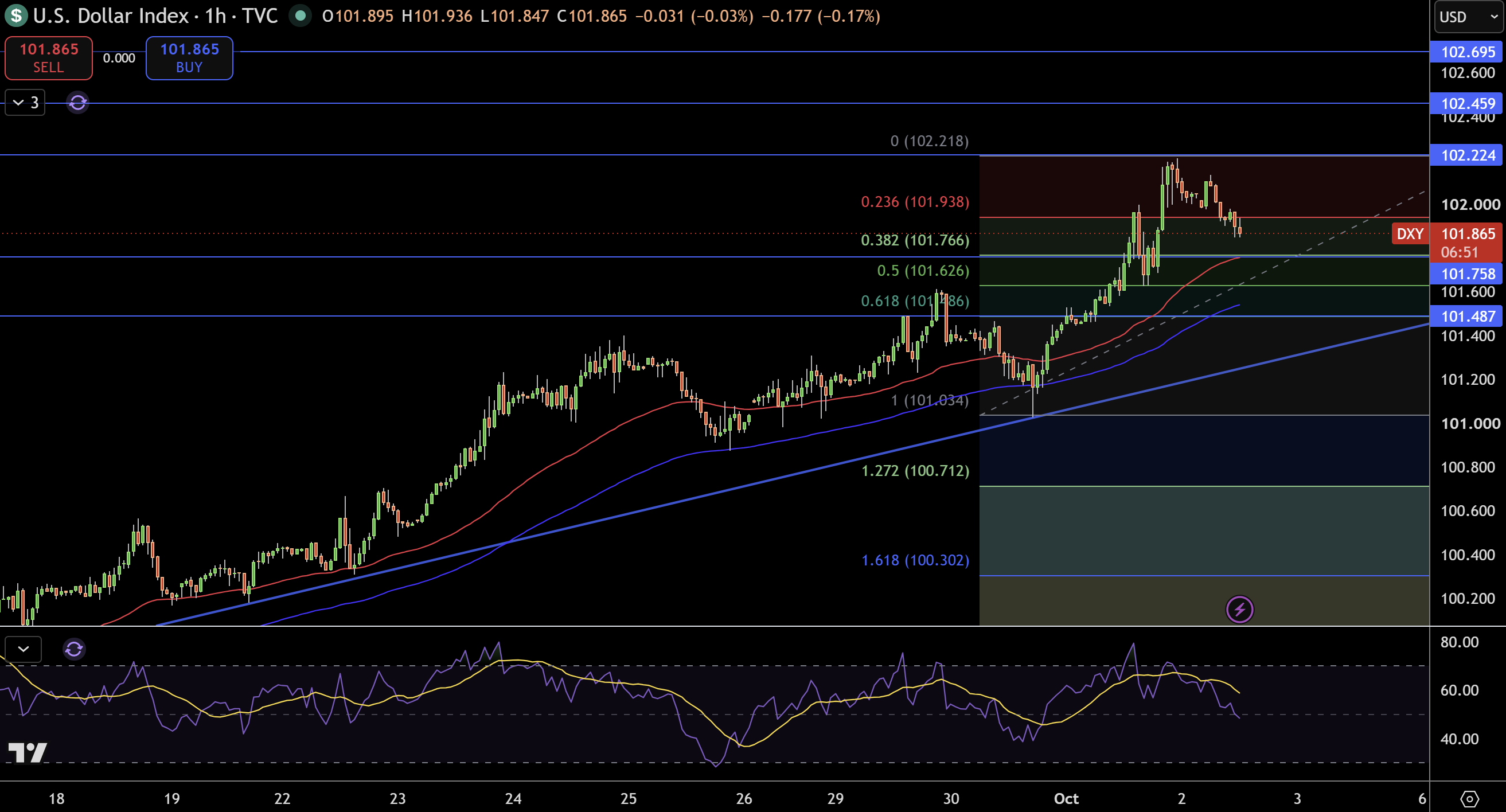1506x812 pixels.
Task: Click the Oct date on time axis
Action: pyautogui.click(x=1066, y=799)
